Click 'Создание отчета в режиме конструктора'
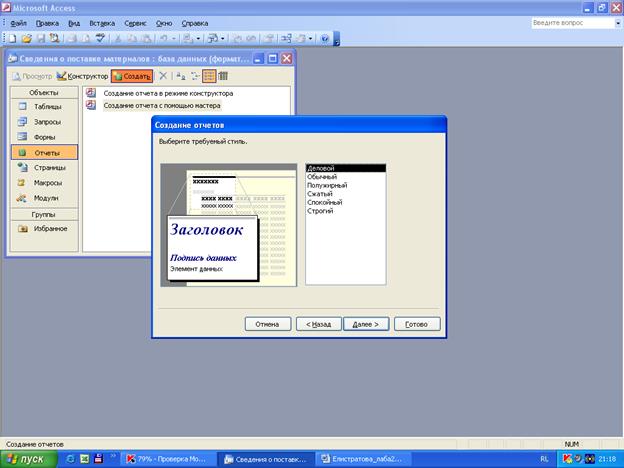The image size is (624, 468). (x=168, y=94)
